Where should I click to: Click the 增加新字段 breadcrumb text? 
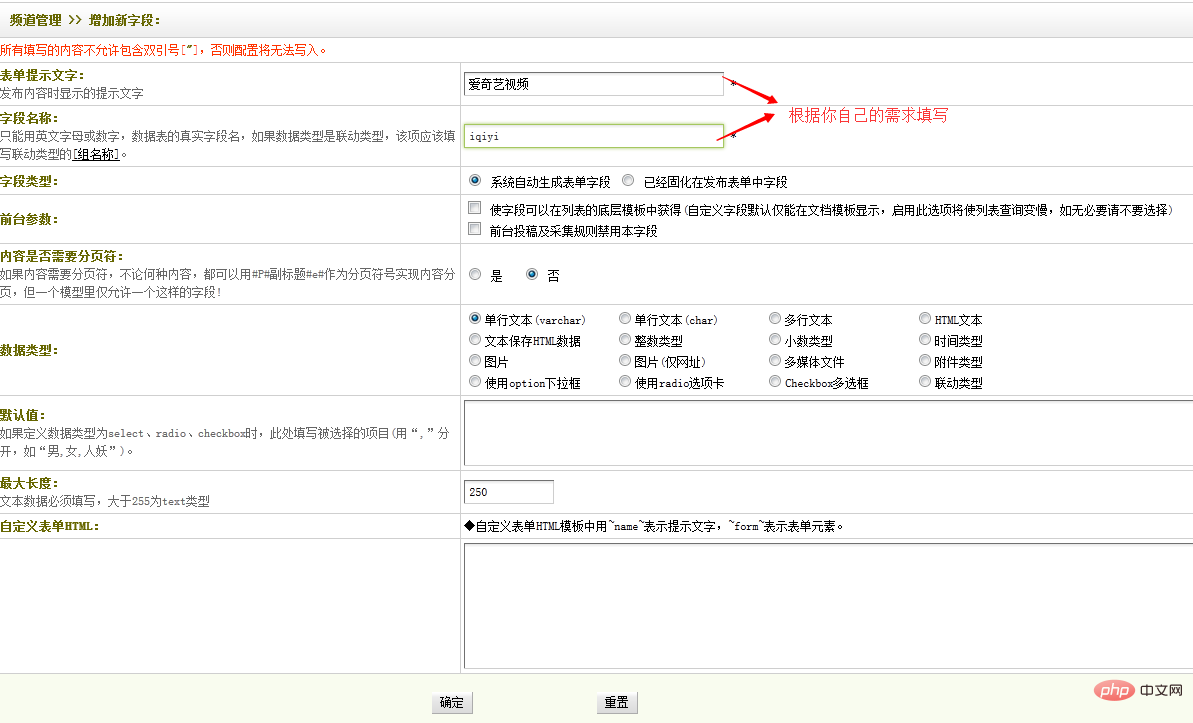click(x=124, y=21)
